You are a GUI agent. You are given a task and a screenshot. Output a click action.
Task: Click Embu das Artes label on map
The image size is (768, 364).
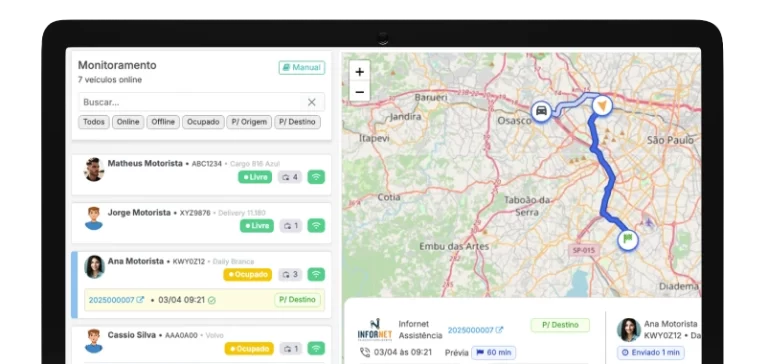point(454,246)
